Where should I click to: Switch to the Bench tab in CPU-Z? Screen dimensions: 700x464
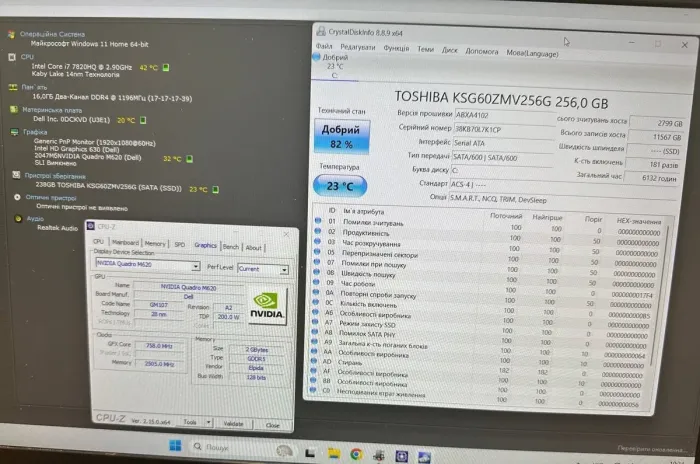(231, 247)
